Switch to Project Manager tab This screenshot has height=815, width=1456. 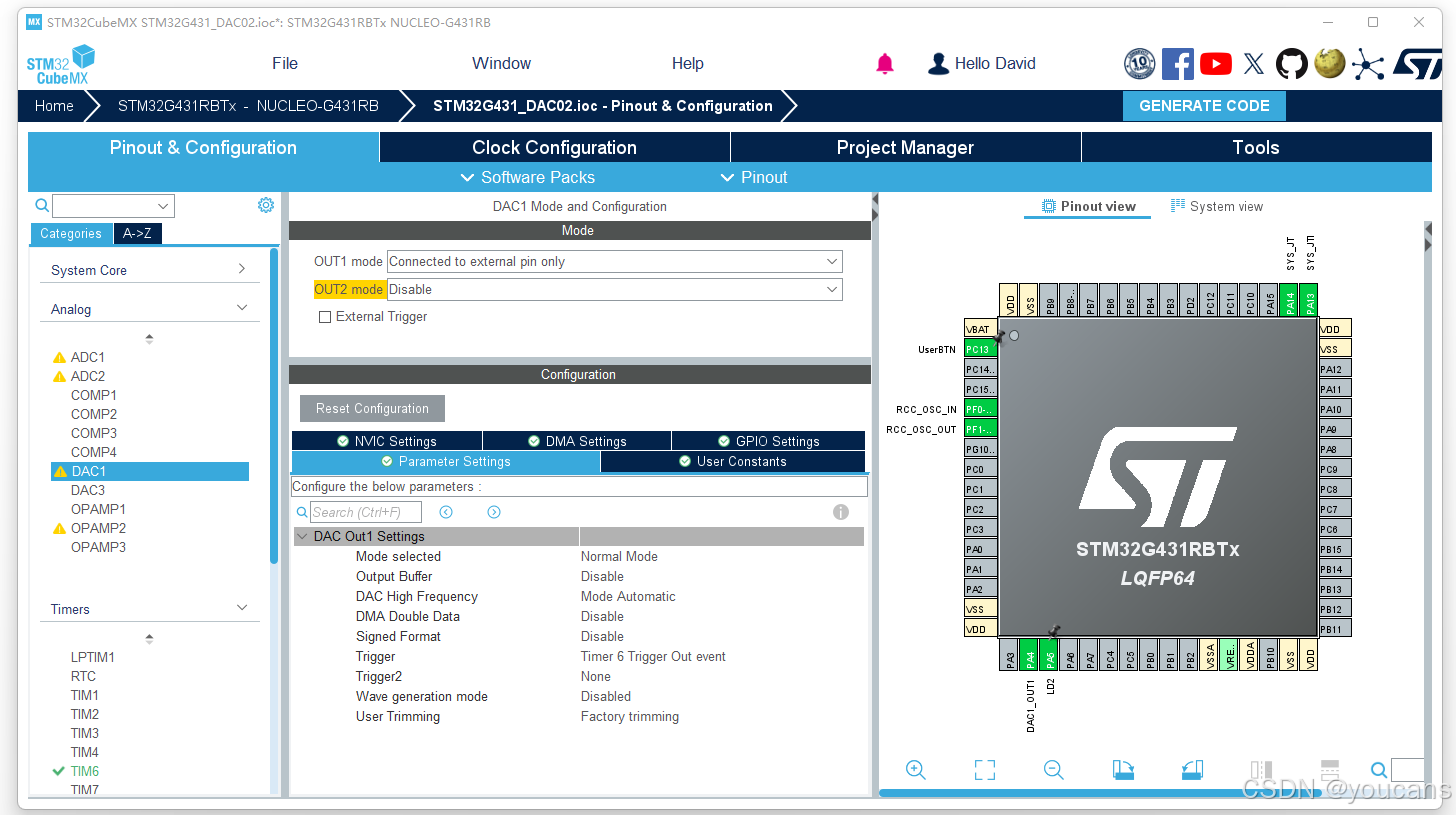tap(905, 148)
